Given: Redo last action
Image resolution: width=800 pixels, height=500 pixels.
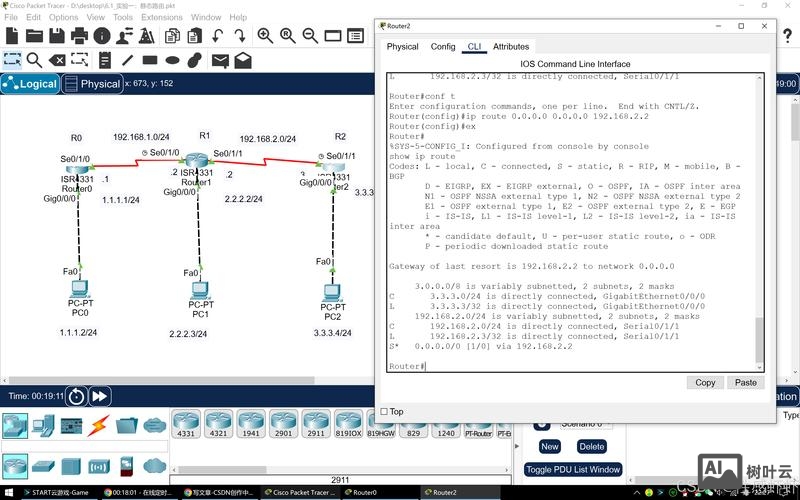Looking at the screenshot, I should click(240, 36).
